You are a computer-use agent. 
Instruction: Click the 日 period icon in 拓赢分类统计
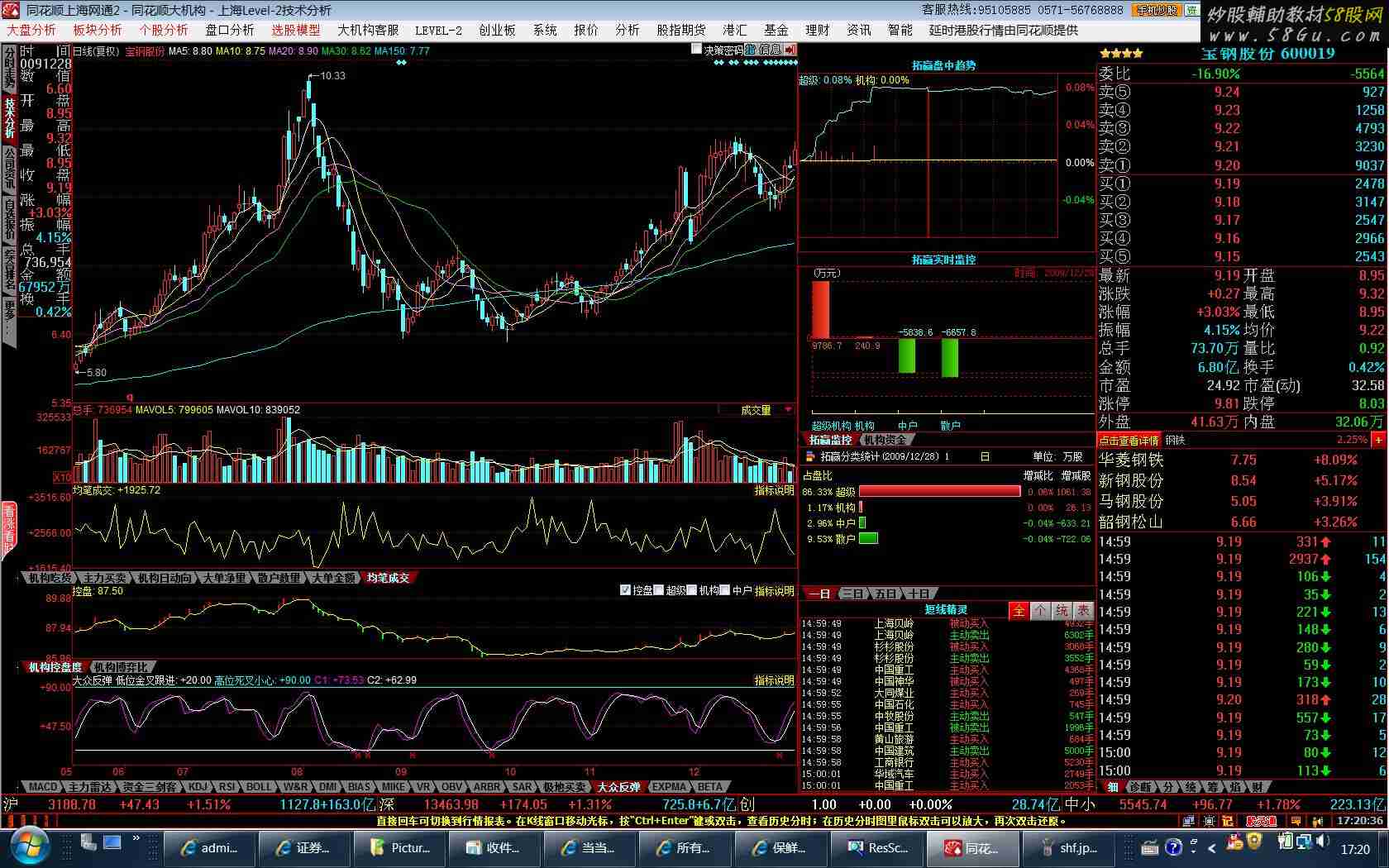tap(985, 456)
